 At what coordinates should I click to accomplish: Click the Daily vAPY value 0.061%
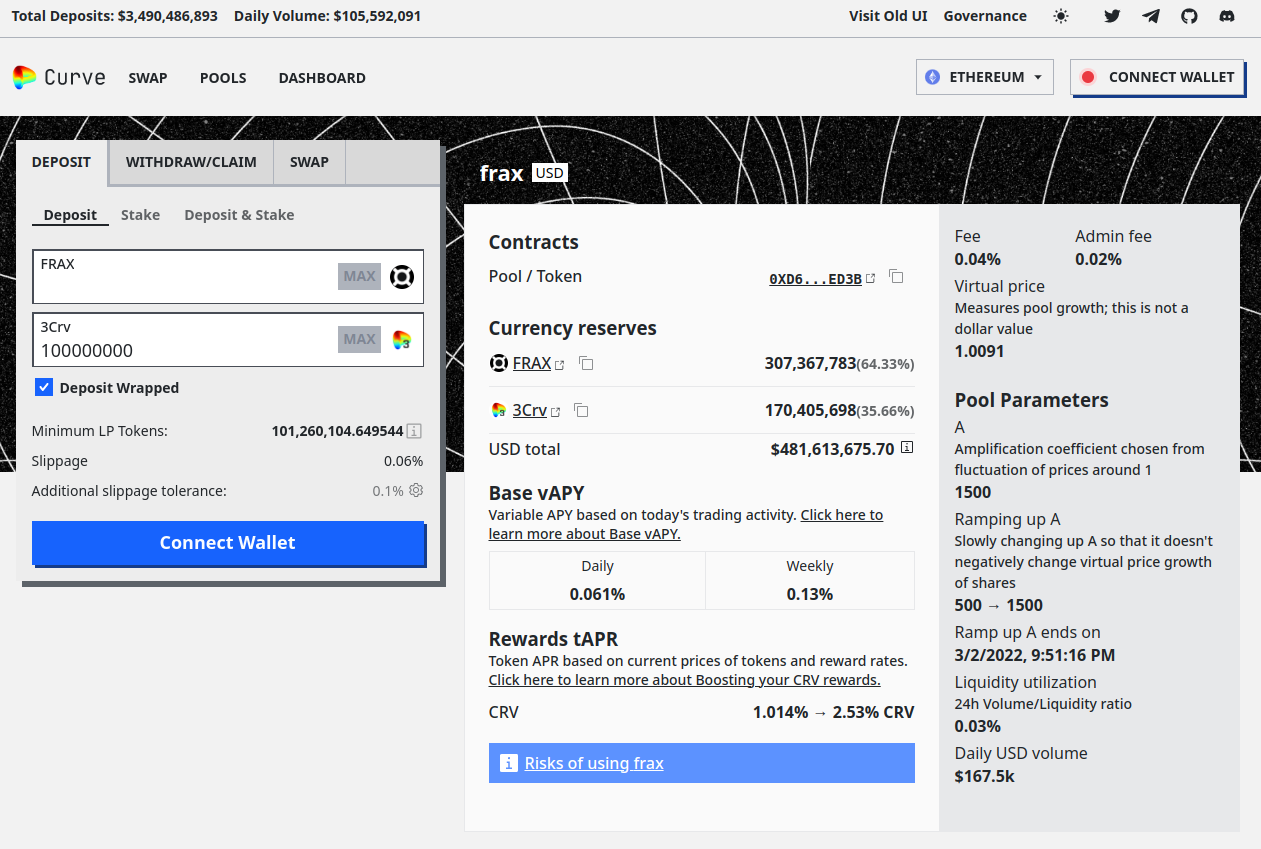tap(597, 594)
